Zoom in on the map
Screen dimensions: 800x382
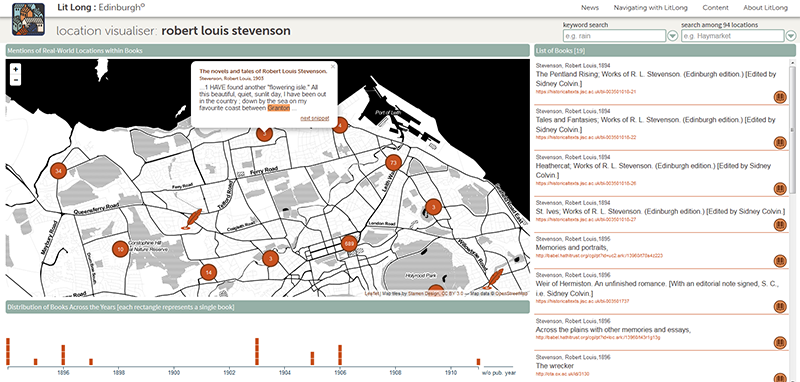click(16, 69)
